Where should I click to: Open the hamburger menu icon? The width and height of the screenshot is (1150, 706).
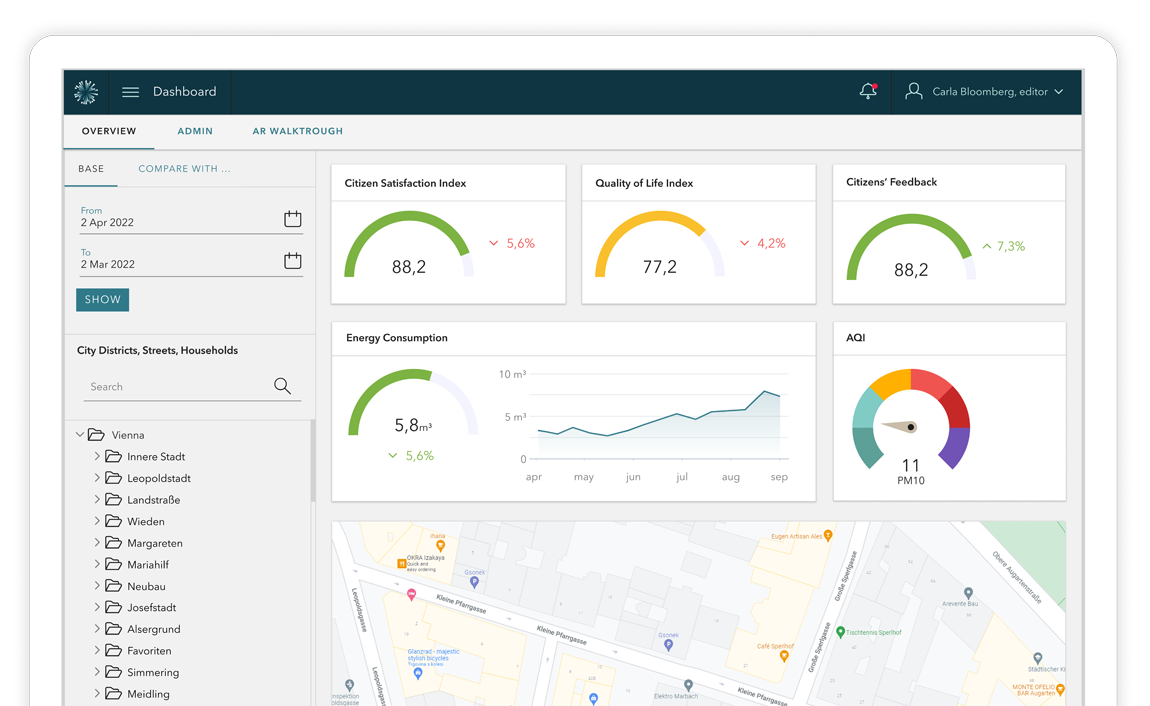[131, 92]
